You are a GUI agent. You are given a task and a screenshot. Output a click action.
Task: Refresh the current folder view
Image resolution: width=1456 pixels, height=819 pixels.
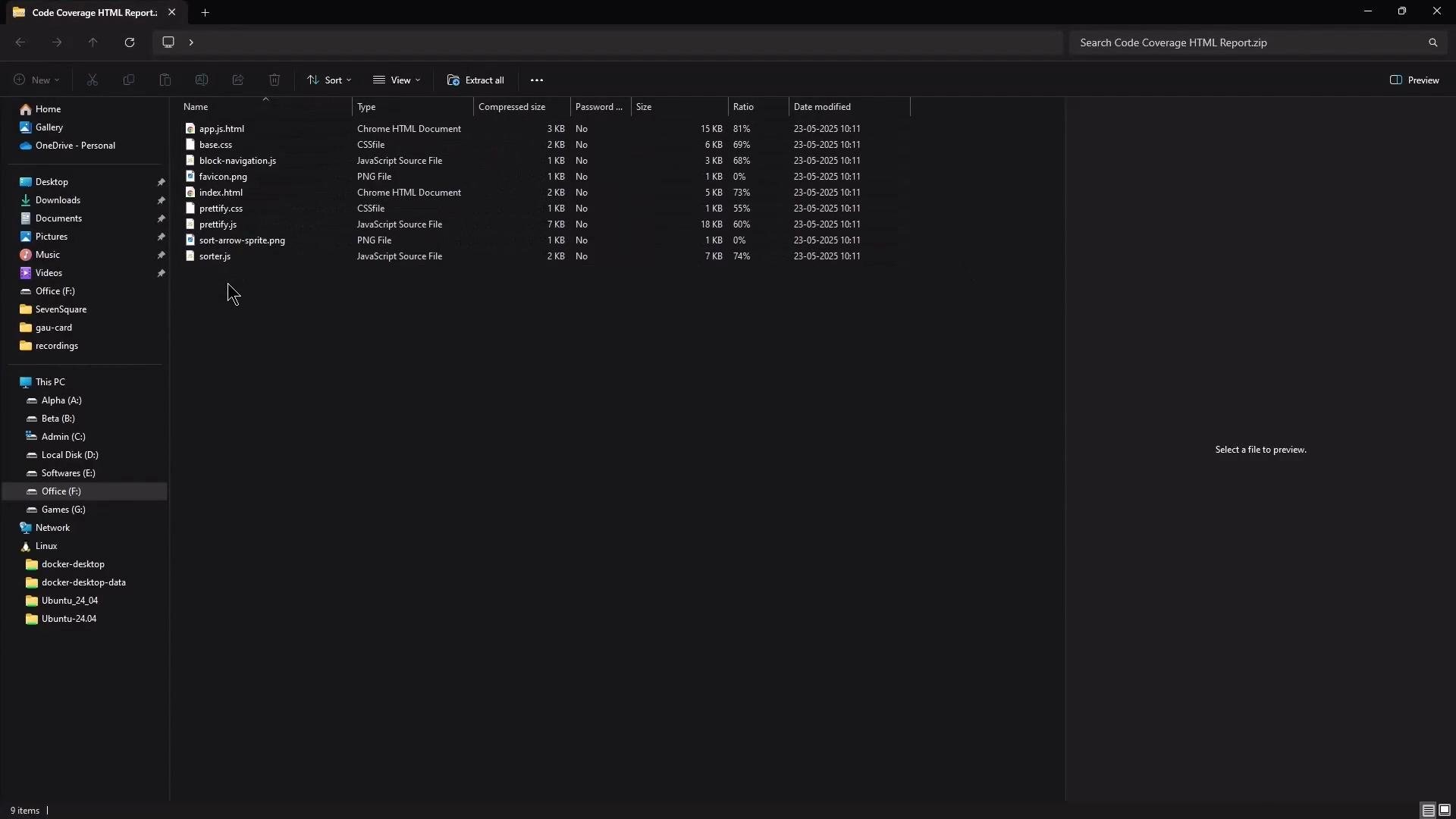(x=130, y=42)
